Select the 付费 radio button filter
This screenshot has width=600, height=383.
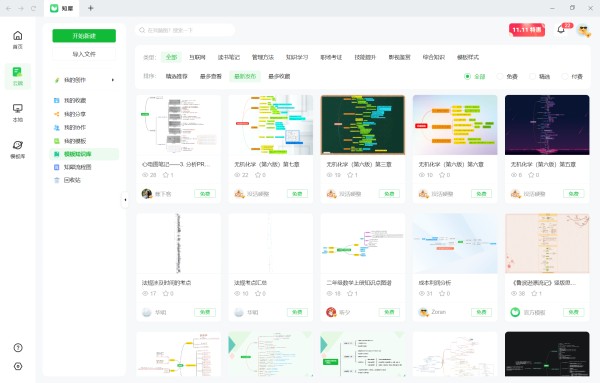(x=565, y=77)
